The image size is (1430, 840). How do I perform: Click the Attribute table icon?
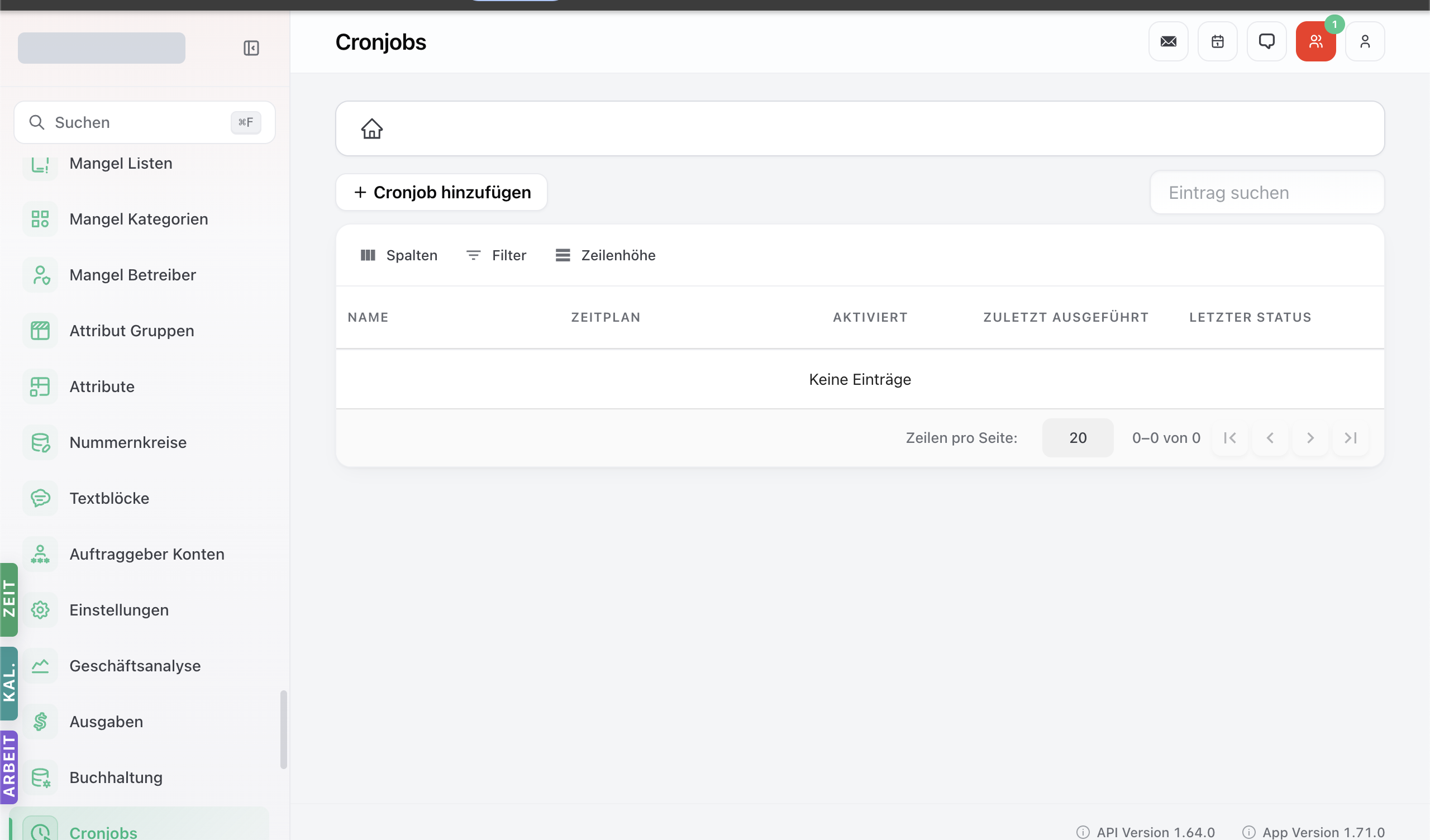tap(40, 386)
